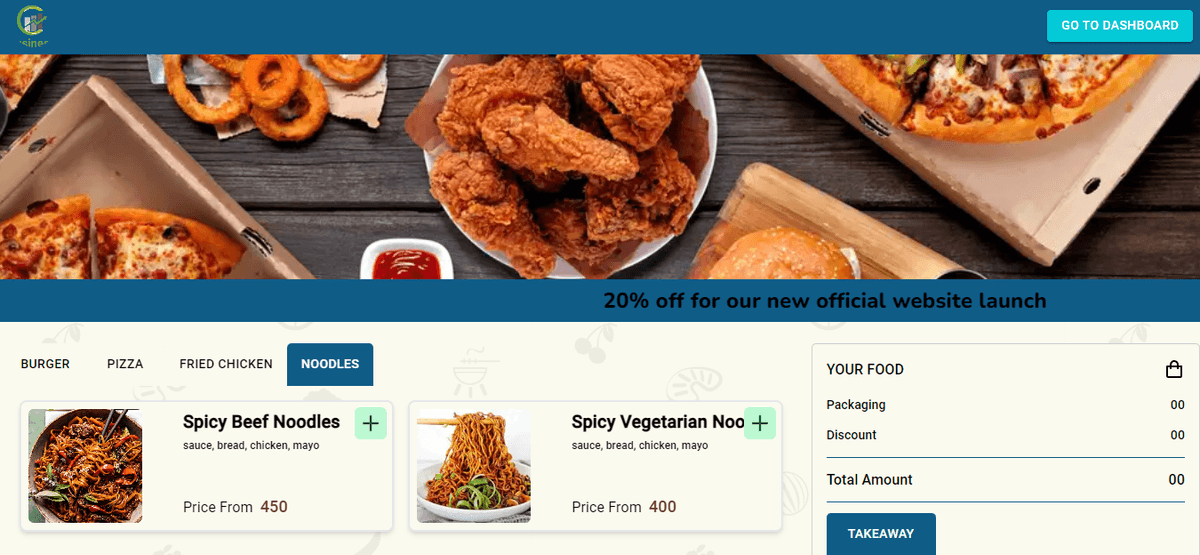The height and width of the screenshot is (555, 1200).
Task: Choose the Takeaway button
Action: pyautogui.click(x=881, y=534)
